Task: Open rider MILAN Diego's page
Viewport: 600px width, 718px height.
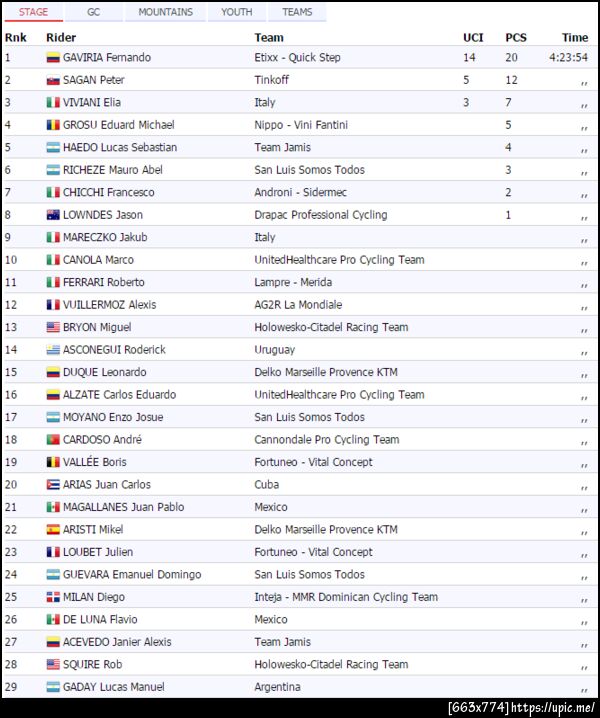Action: (93, 597)
